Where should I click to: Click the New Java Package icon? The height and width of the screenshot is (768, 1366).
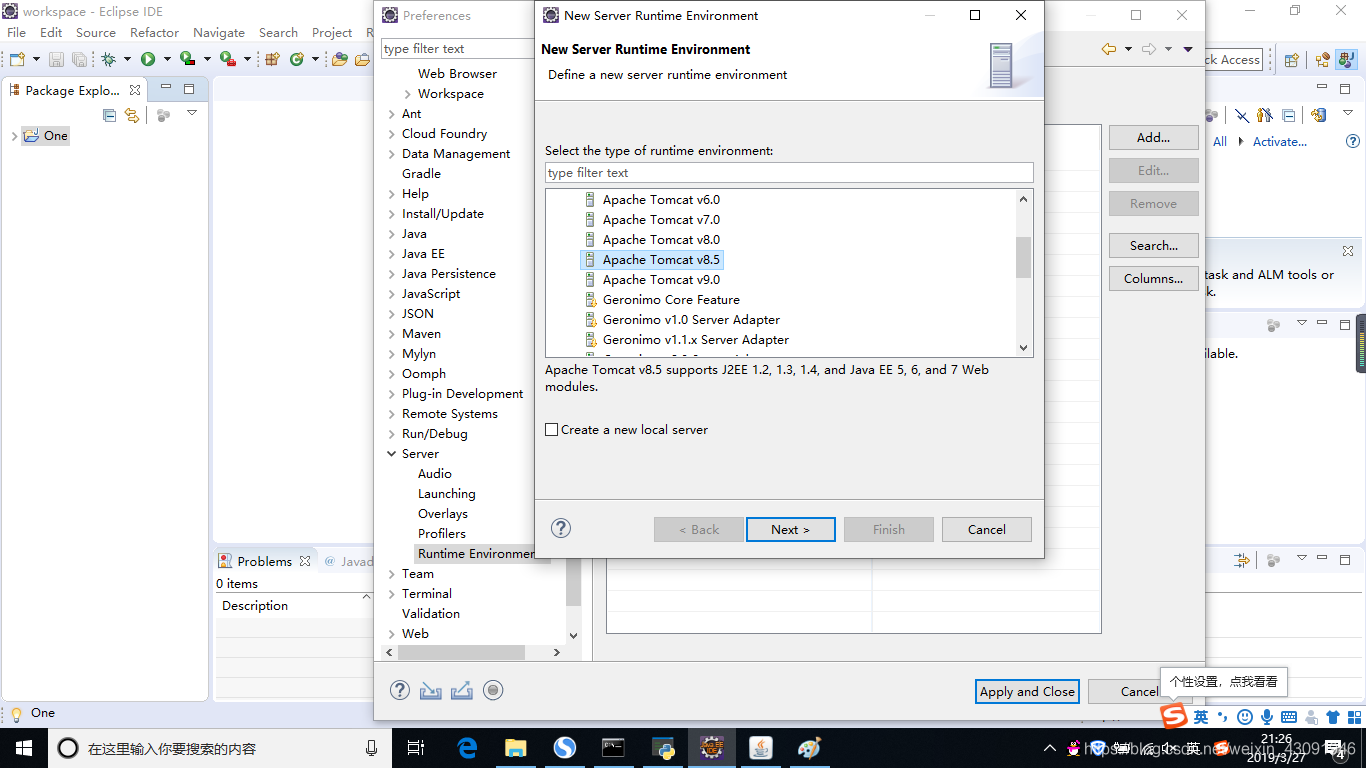coord(271,59)
